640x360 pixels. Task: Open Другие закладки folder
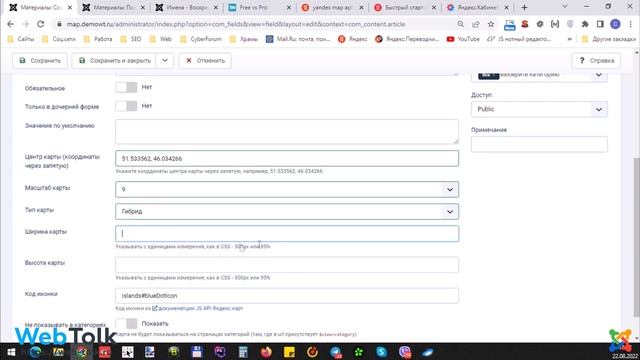(609, 39)
